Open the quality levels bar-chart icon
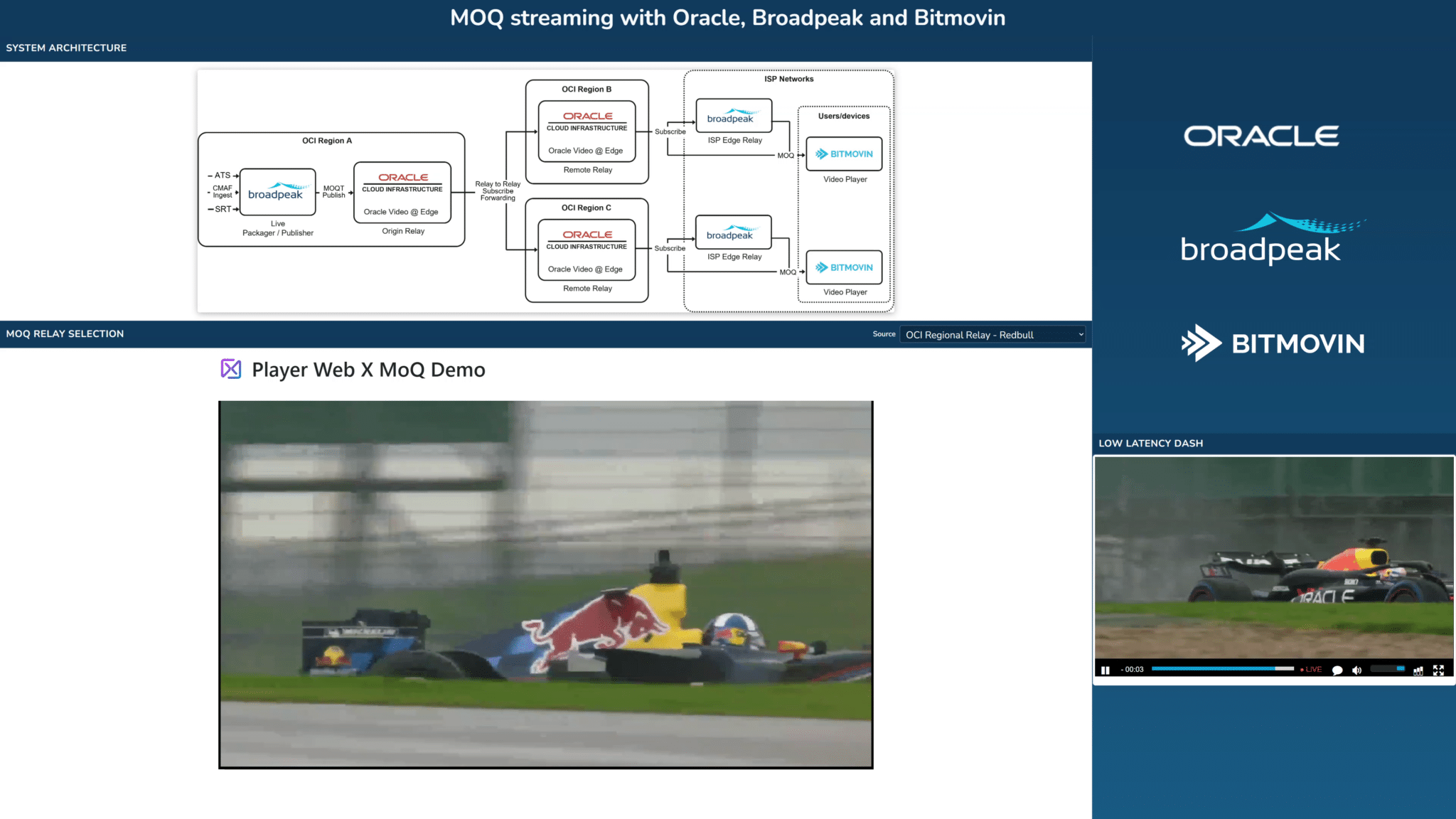 (1418, 670)
